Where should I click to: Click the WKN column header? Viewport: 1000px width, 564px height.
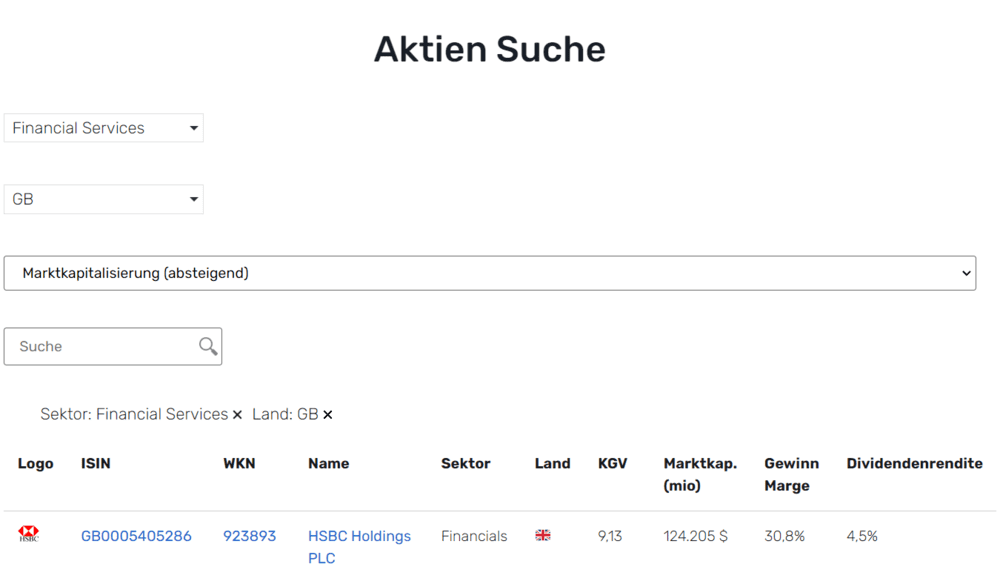pos(239,463)
